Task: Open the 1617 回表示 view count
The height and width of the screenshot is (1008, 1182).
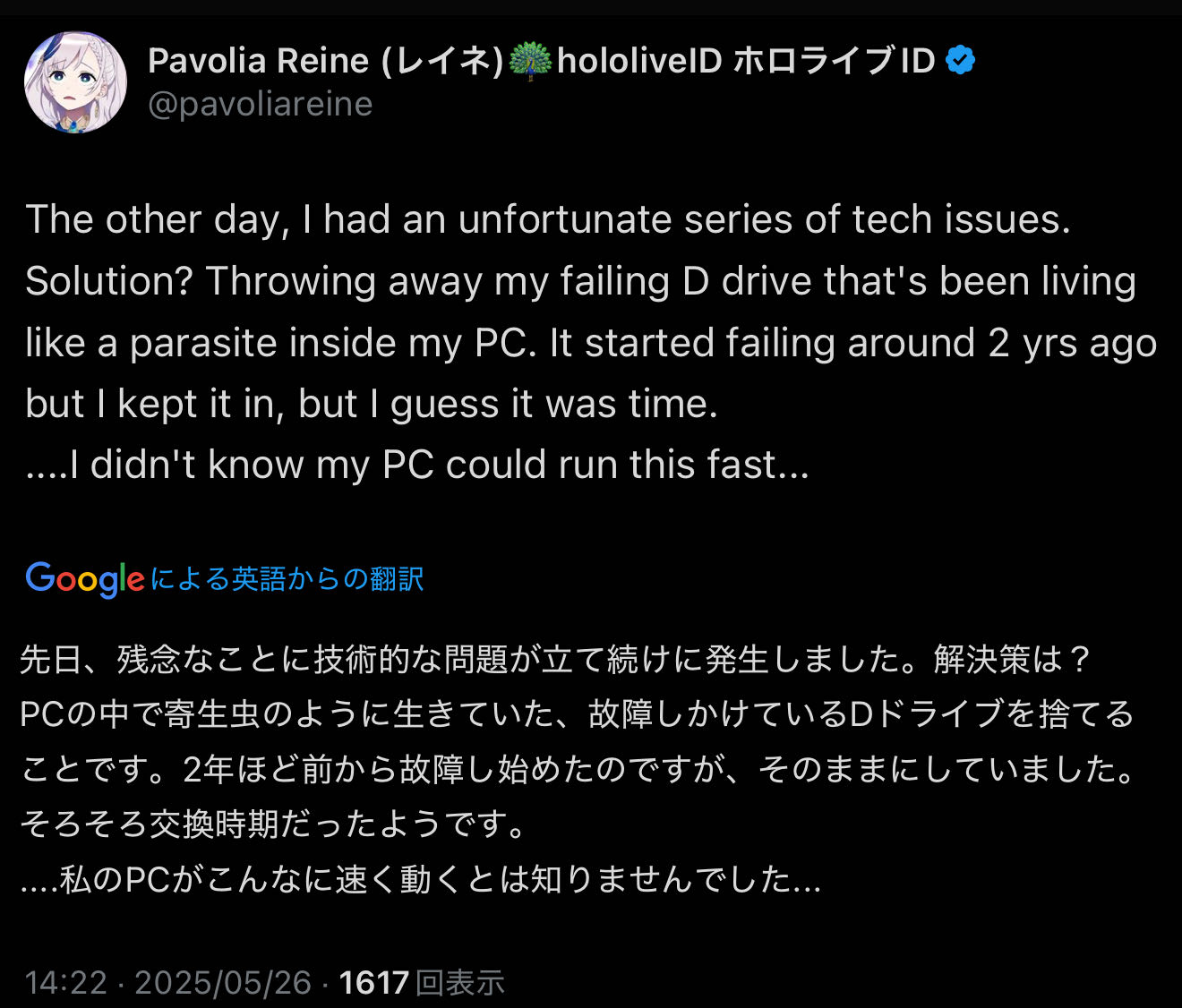Action: (x=422, y=983)
